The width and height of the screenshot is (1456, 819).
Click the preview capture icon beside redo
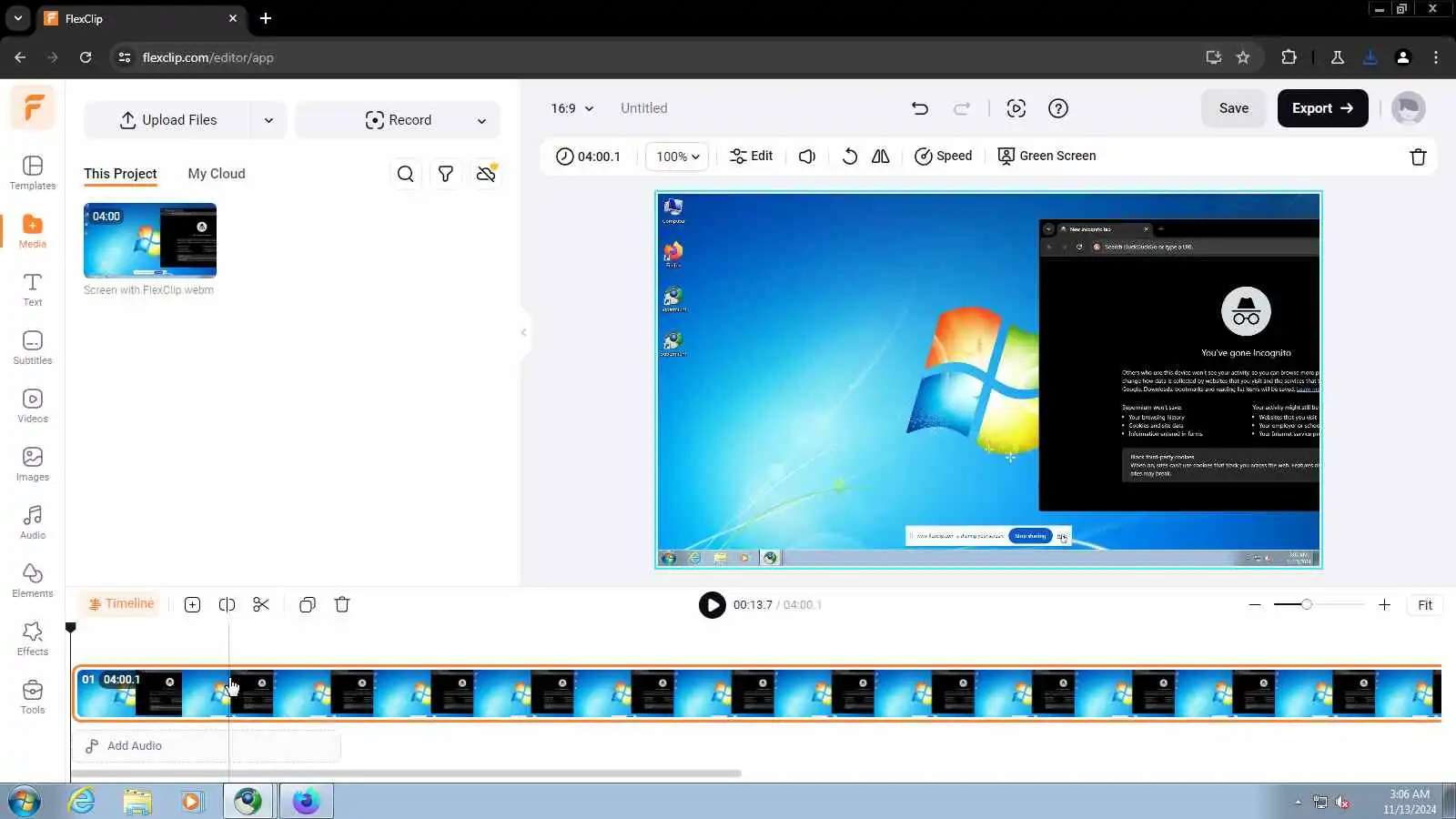click(x=1016, y=108)
